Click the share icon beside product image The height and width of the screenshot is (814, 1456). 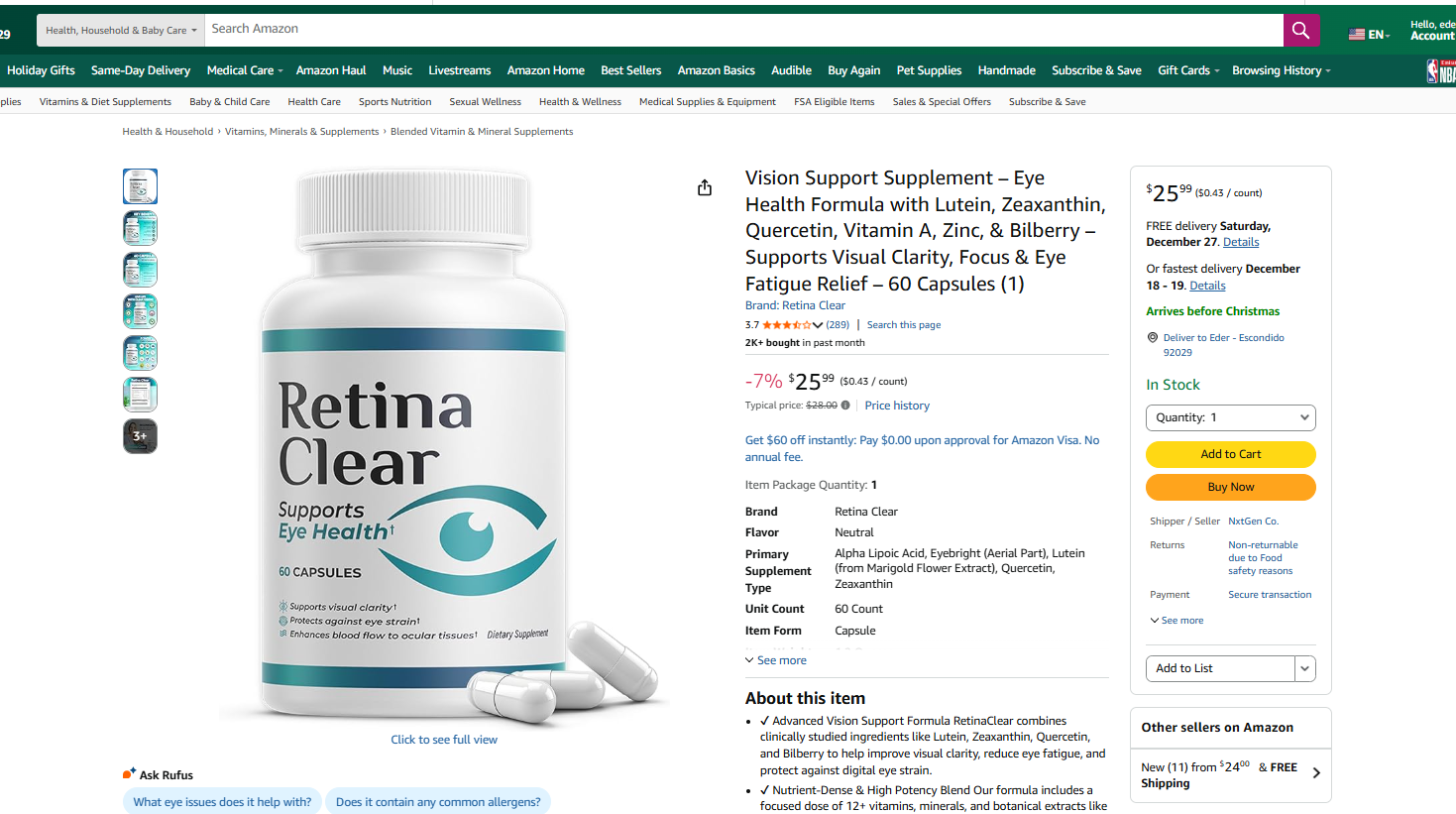point(705,187)
